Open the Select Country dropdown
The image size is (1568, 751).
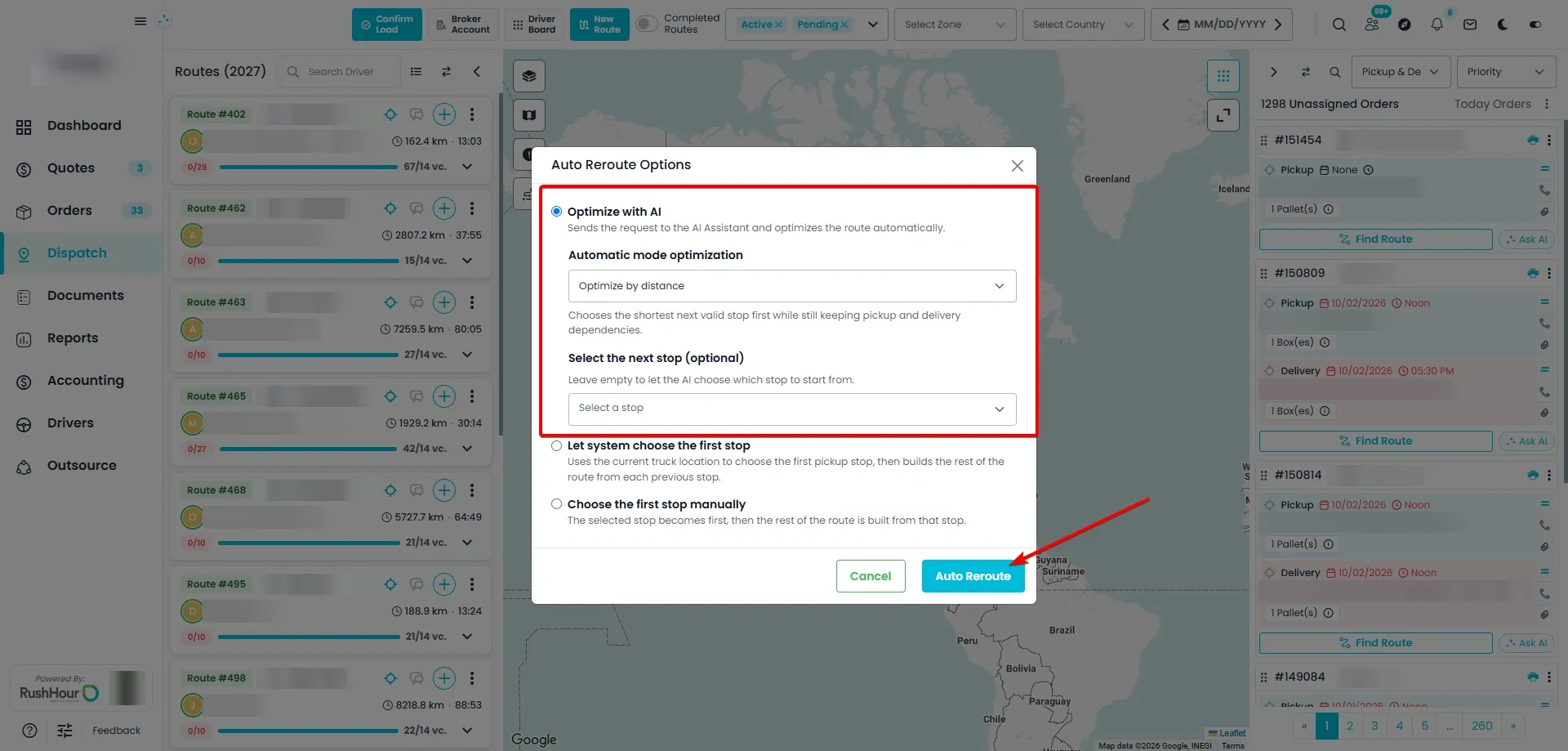[x=1083, y=25]
